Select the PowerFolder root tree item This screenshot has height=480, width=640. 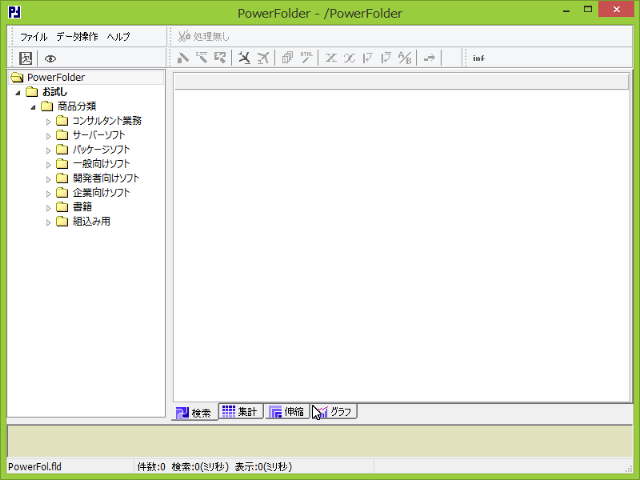tap(56, 77)
